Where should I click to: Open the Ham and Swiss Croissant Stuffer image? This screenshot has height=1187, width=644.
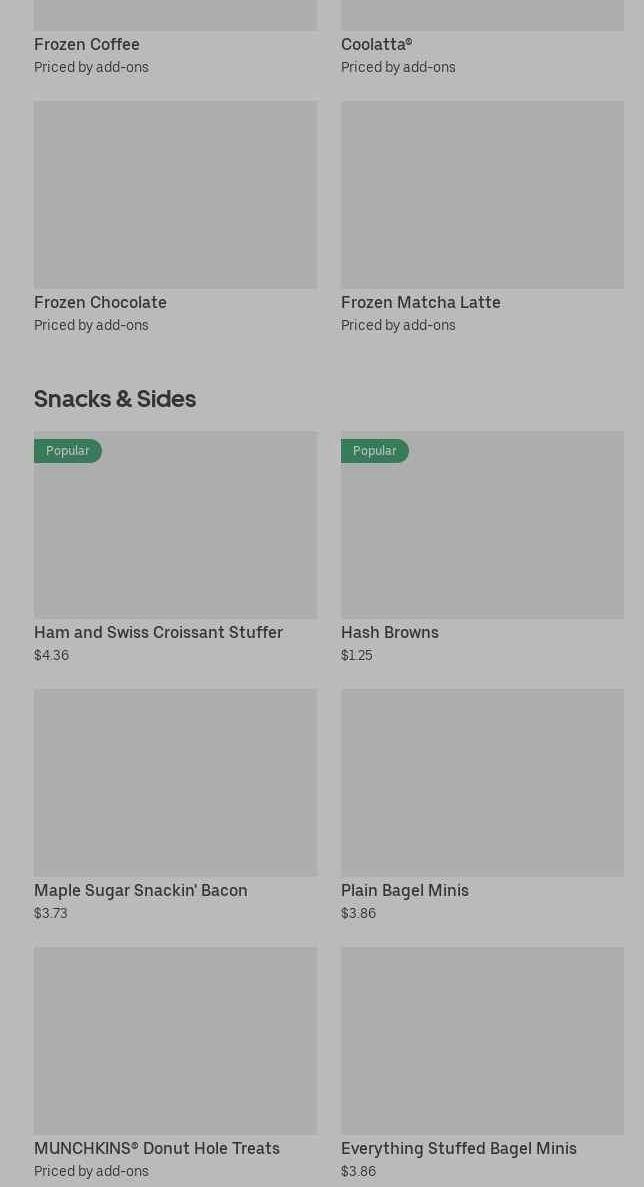click(175, 535)
